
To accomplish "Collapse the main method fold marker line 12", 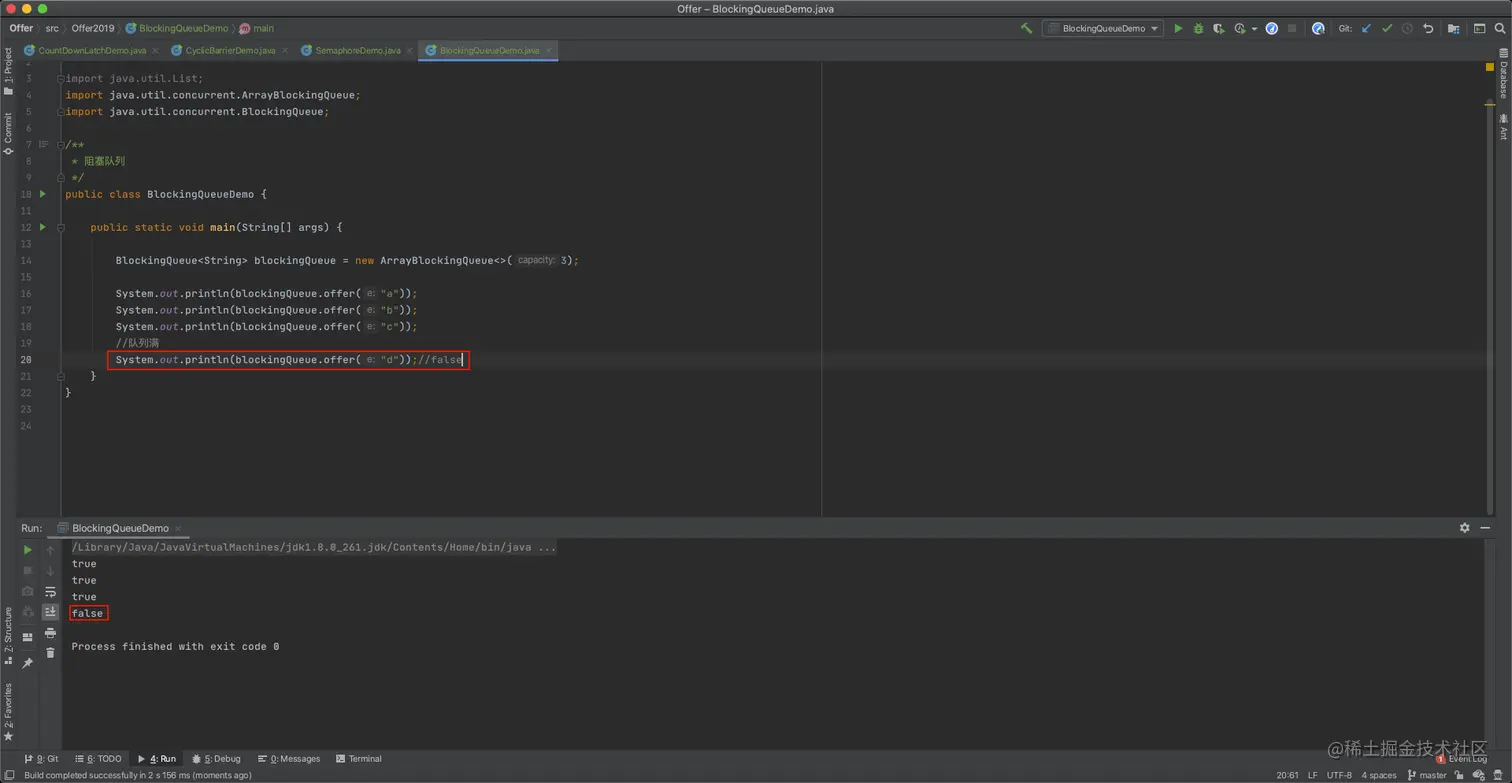I will (x=61, y=227).
